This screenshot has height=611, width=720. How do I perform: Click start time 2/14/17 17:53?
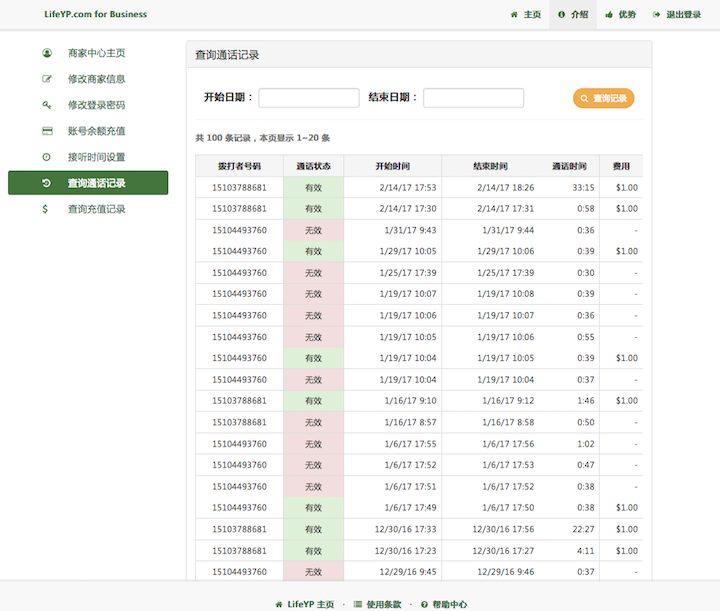[x=408, y=187]
